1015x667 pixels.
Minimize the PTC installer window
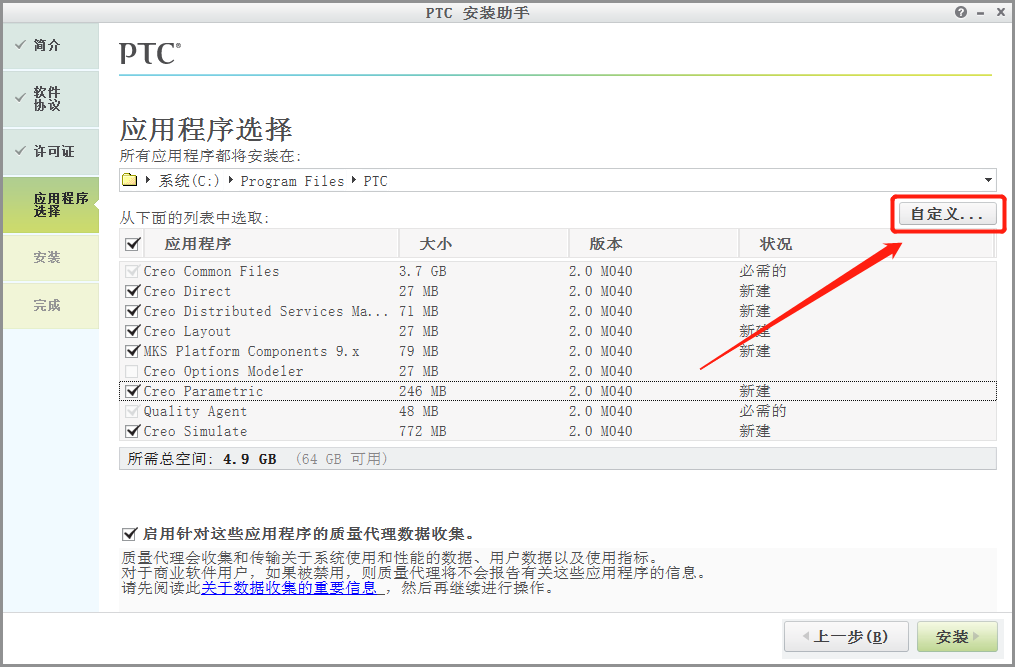(981, 13)
